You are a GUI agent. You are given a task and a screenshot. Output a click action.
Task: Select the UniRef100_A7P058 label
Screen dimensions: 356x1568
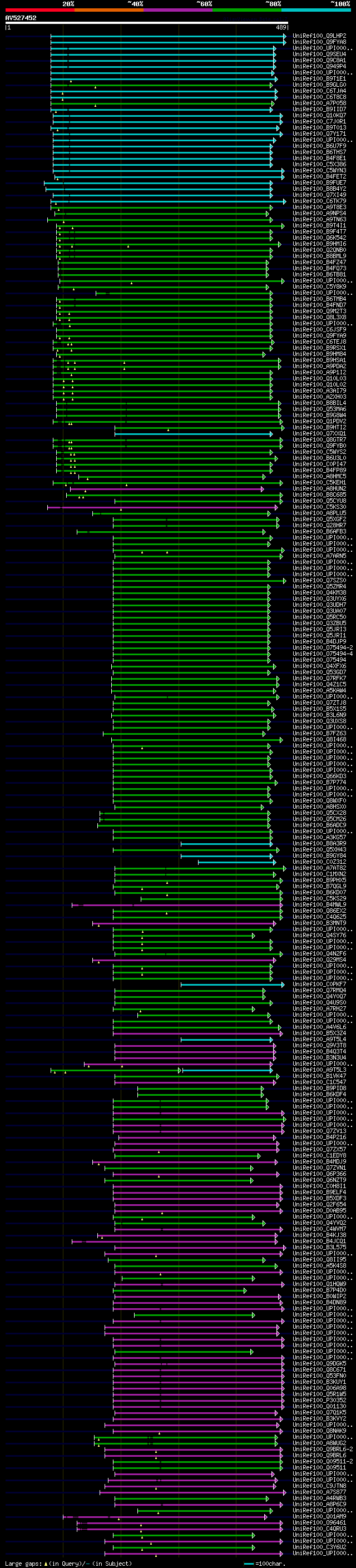(x=319, y=103)
